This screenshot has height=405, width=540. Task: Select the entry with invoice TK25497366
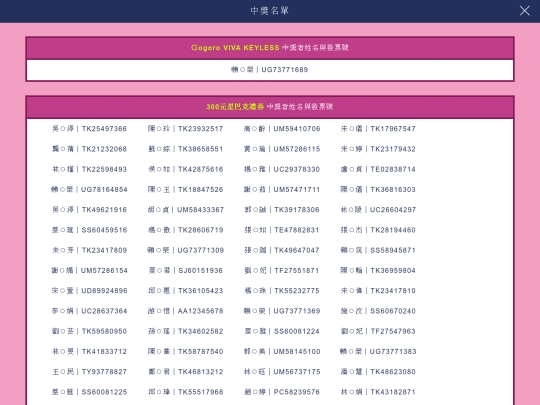coord(90,129)
